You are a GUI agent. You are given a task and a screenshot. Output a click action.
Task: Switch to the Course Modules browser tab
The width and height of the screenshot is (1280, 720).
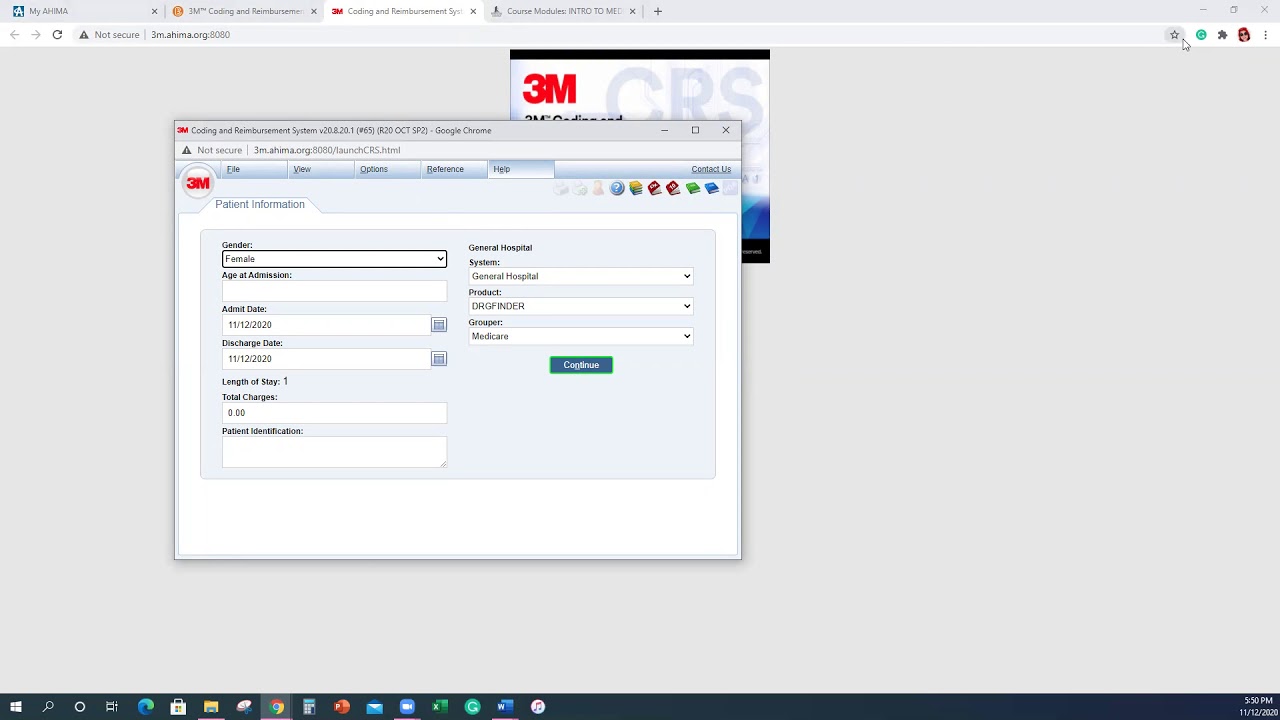click(563, 11)
